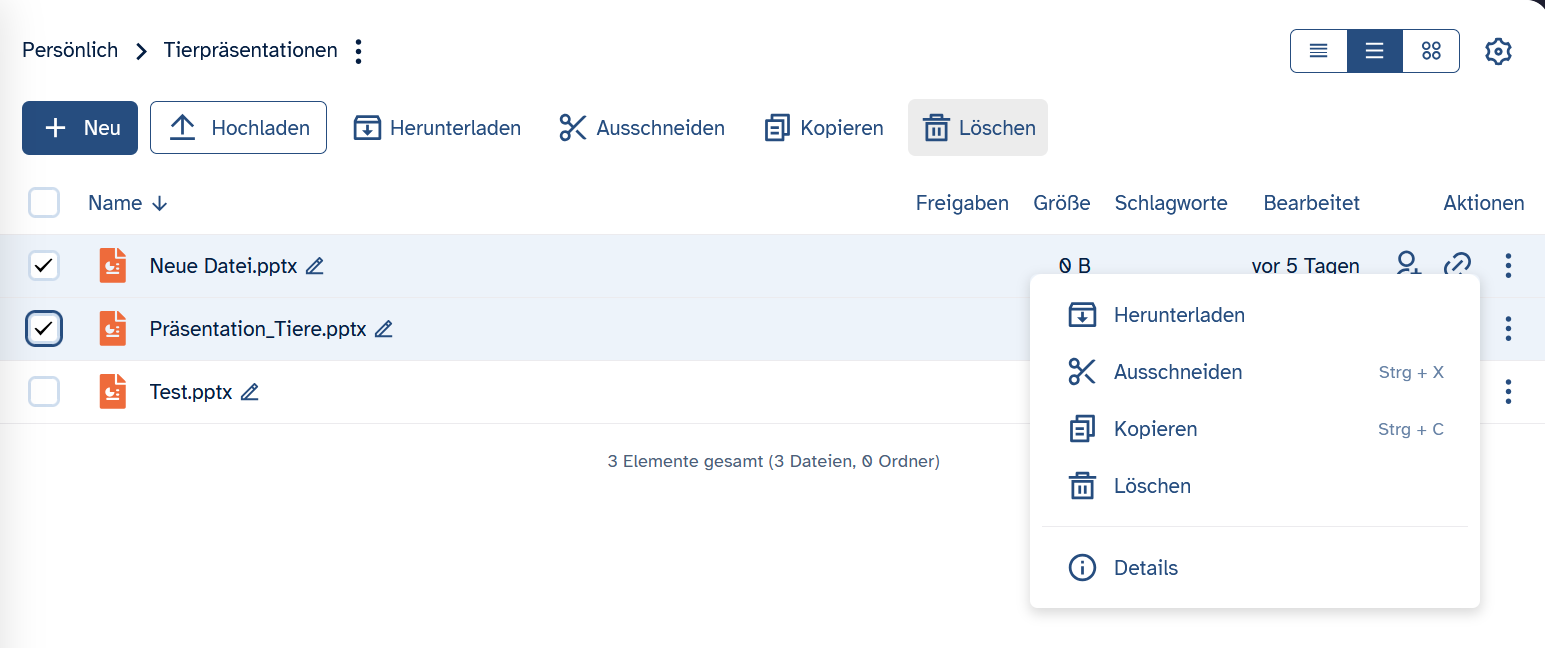Click the Test.pptx presentation file icon
Viewport: 1545px width, 648px height.
coord(113,392)
